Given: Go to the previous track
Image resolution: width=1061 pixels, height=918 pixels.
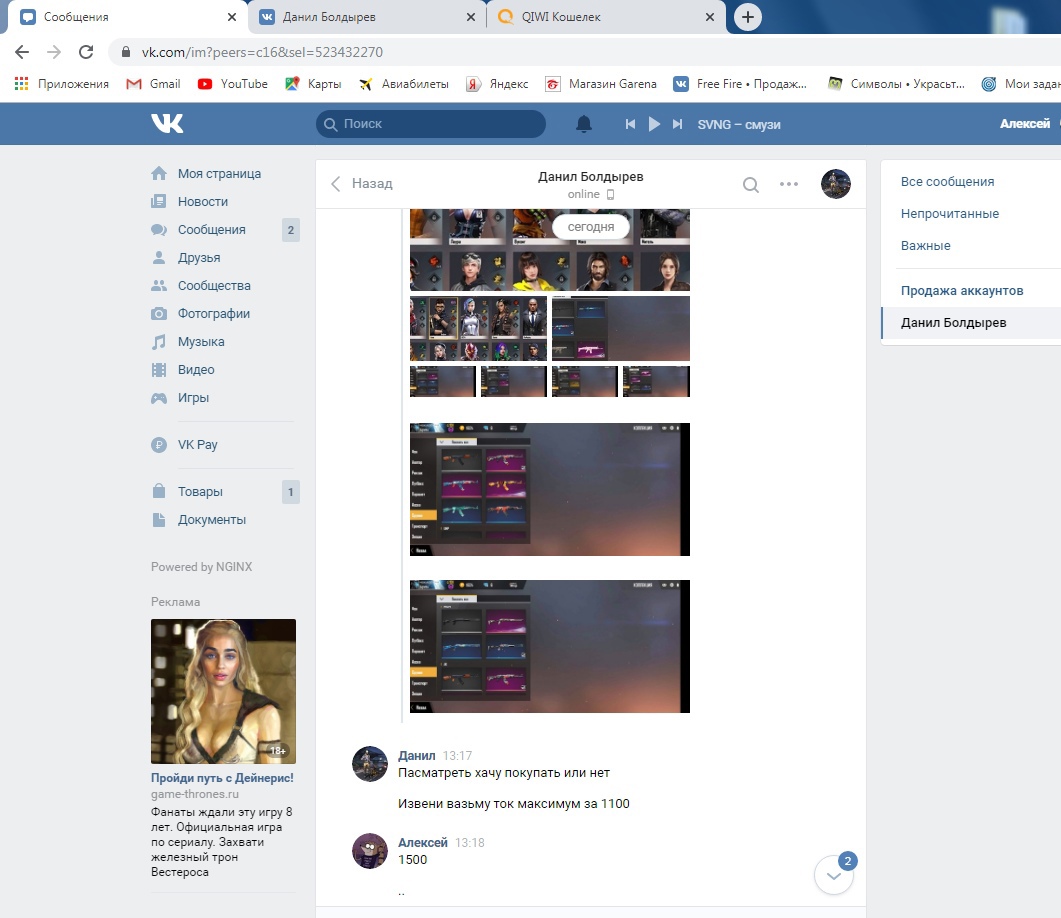Looking at the screenshot, I should (x=630, y=124).
